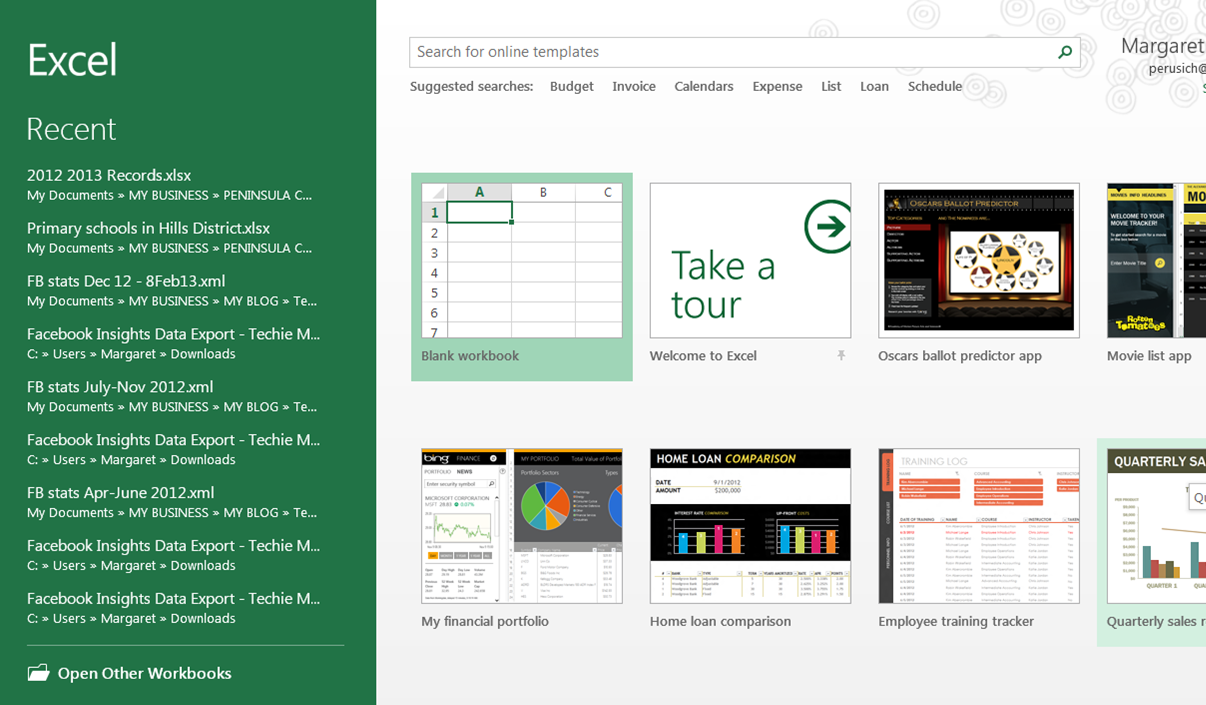
Task: Search suggested term List
Action: [x=831, y=87]
